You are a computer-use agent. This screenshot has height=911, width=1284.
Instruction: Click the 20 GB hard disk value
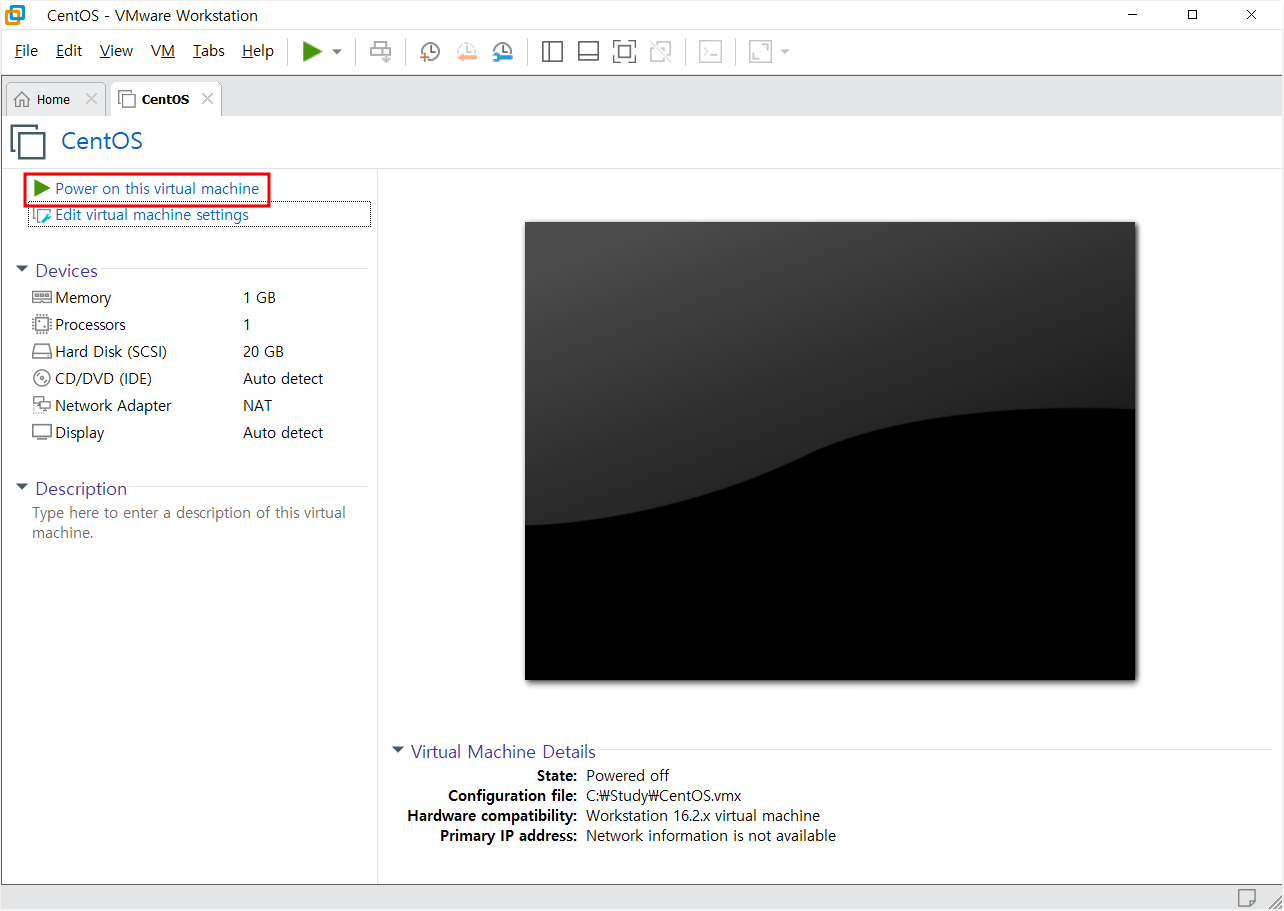pyautogui.click(x=263, y=352)
